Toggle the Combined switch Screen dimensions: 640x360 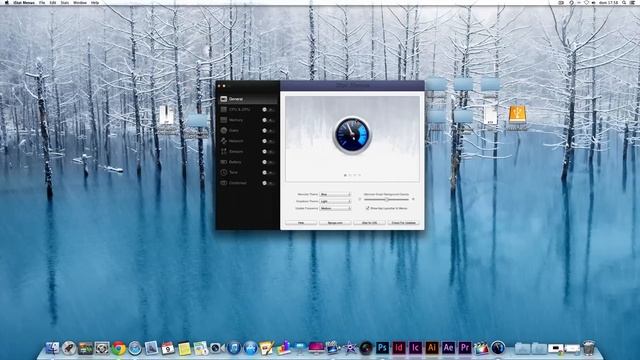tap(268, 183)
